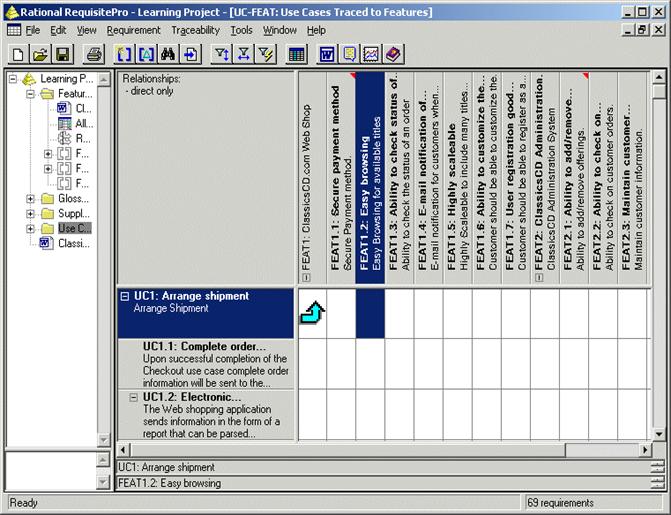Click the bracketed triangle requirement icon
This screenshot has height=515, width=671.
click(x=146, y=54)
